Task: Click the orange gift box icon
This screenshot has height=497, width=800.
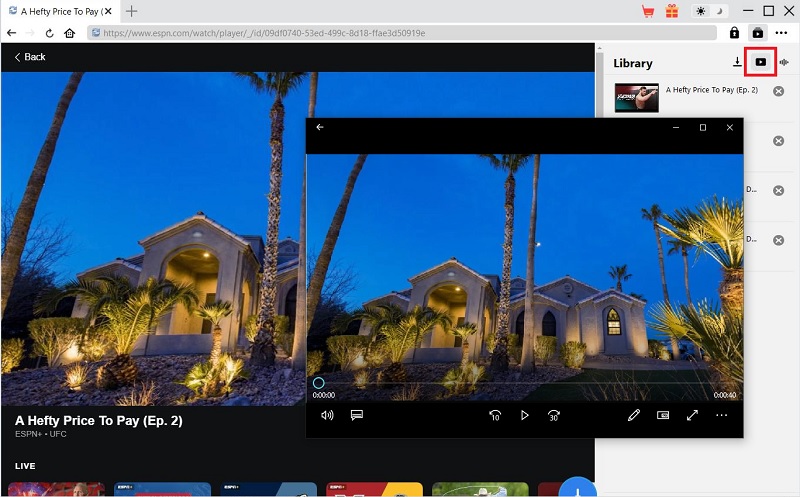Action: (672, 11)
